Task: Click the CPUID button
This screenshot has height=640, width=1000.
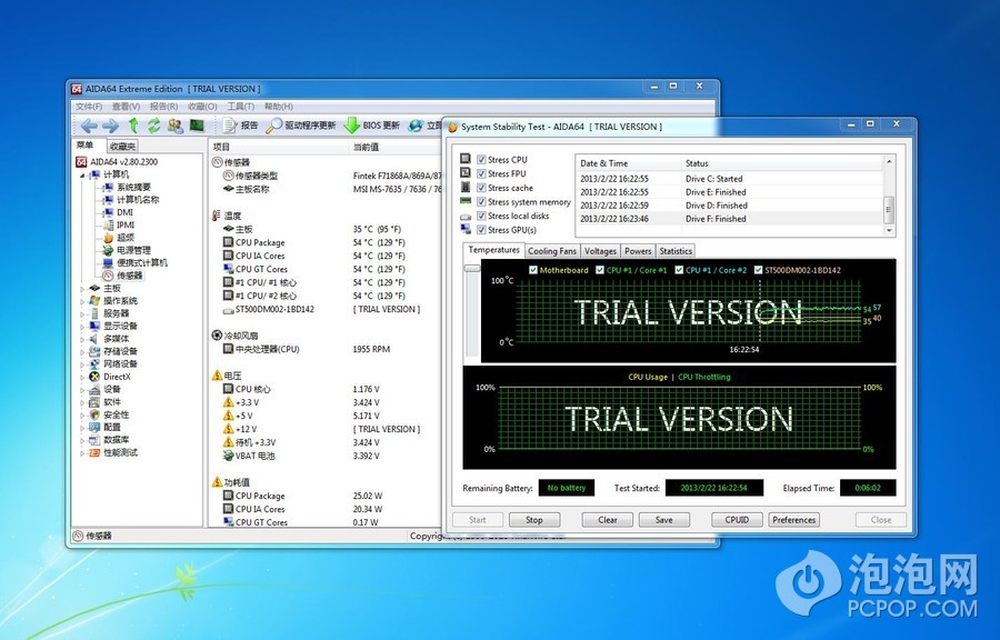Action: pos(737,520)
